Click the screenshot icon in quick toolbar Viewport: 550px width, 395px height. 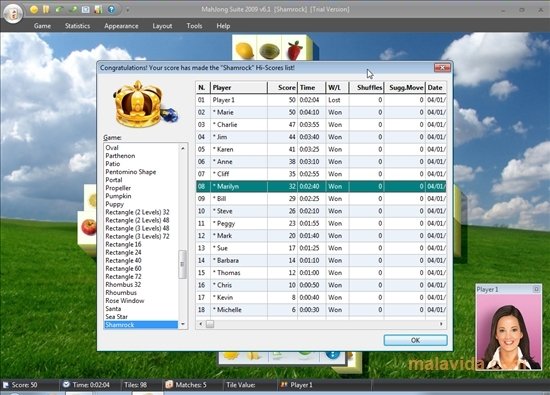pyautogui.click(x=86, y=9)
